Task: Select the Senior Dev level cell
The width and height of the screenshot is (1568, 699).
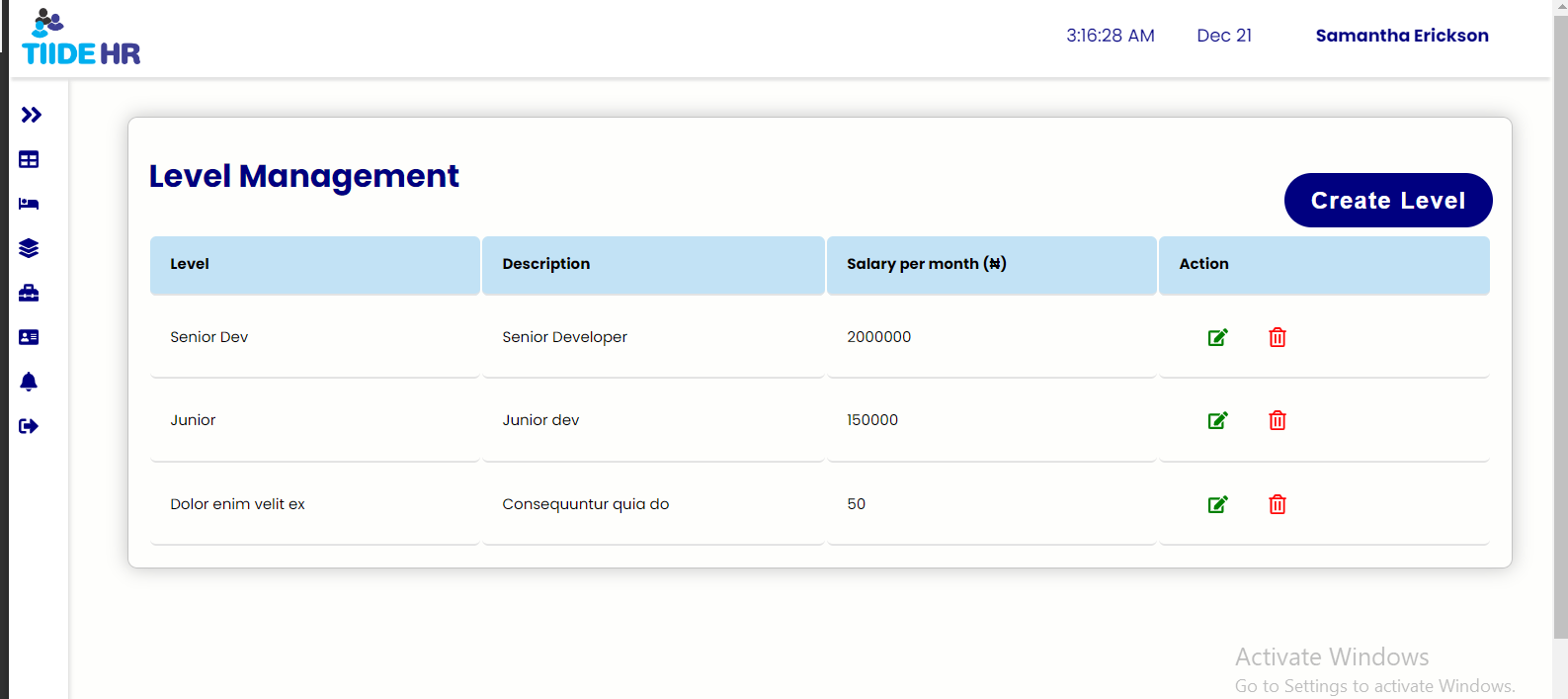Action: [315, 337]
